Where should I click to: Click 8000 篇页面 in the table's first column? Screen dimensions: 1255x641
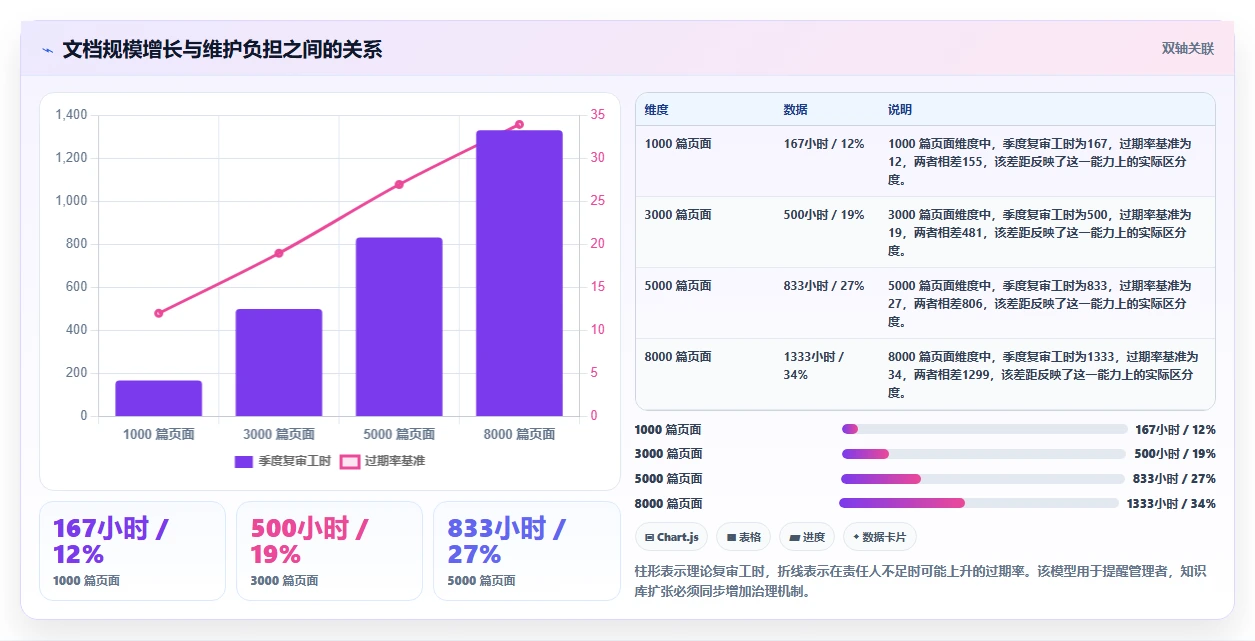(x=678, y=357)
